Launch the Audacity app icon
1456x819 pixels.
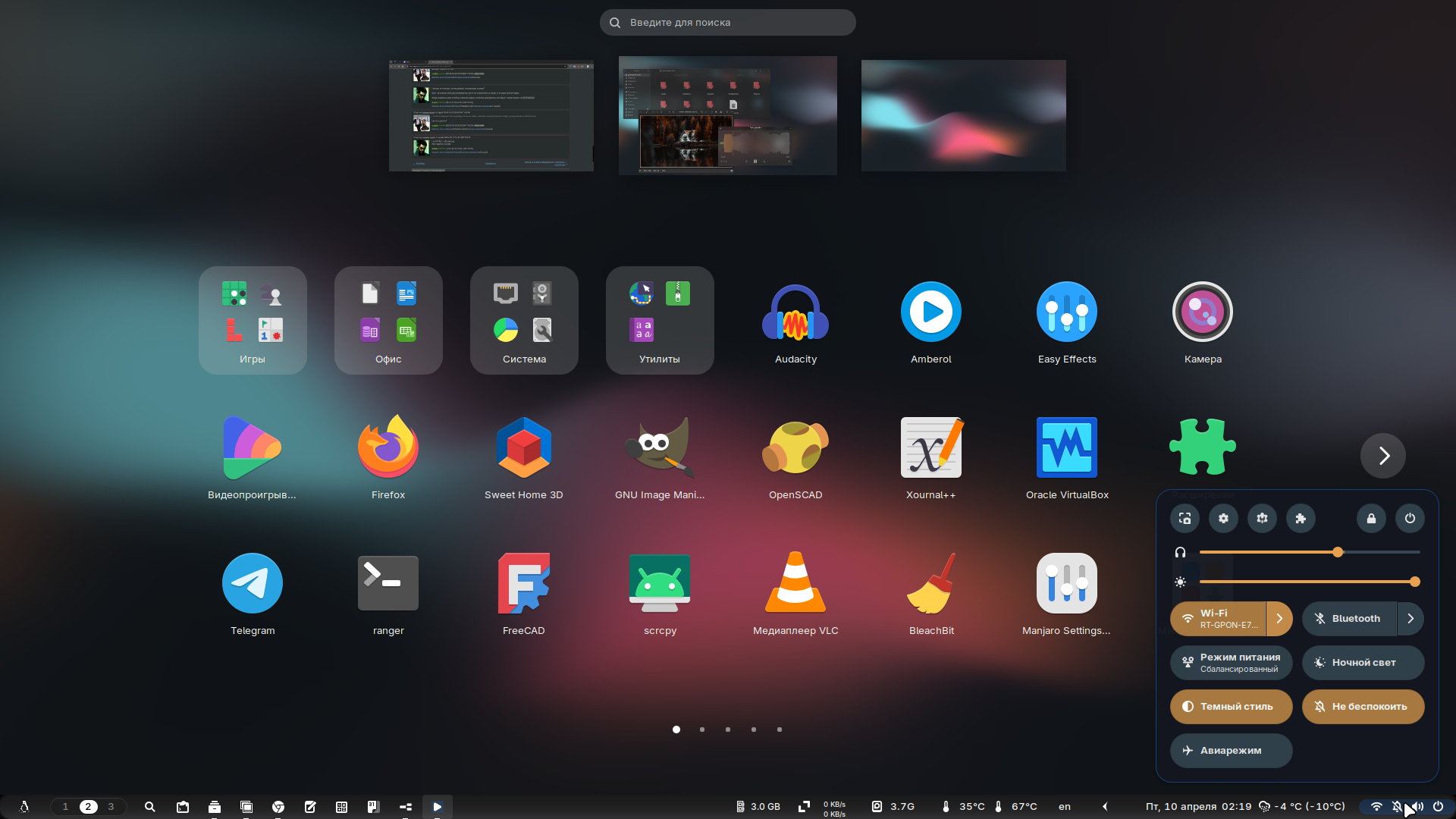pyautogui.click(x=795, y=312)
